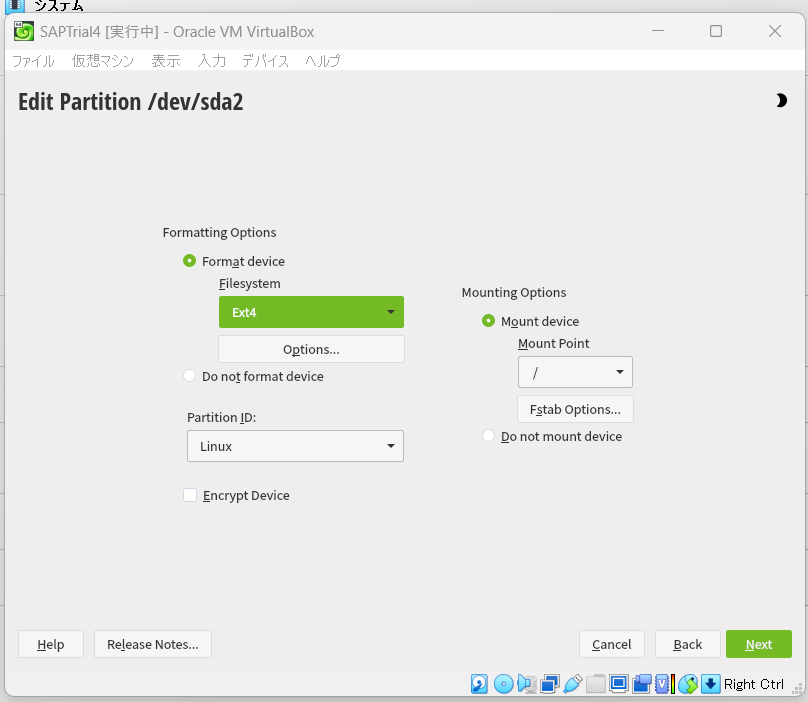This screenshot has height=702, width=808.
Task: Minimize the VirtualBox window
Action: point(658,31)
